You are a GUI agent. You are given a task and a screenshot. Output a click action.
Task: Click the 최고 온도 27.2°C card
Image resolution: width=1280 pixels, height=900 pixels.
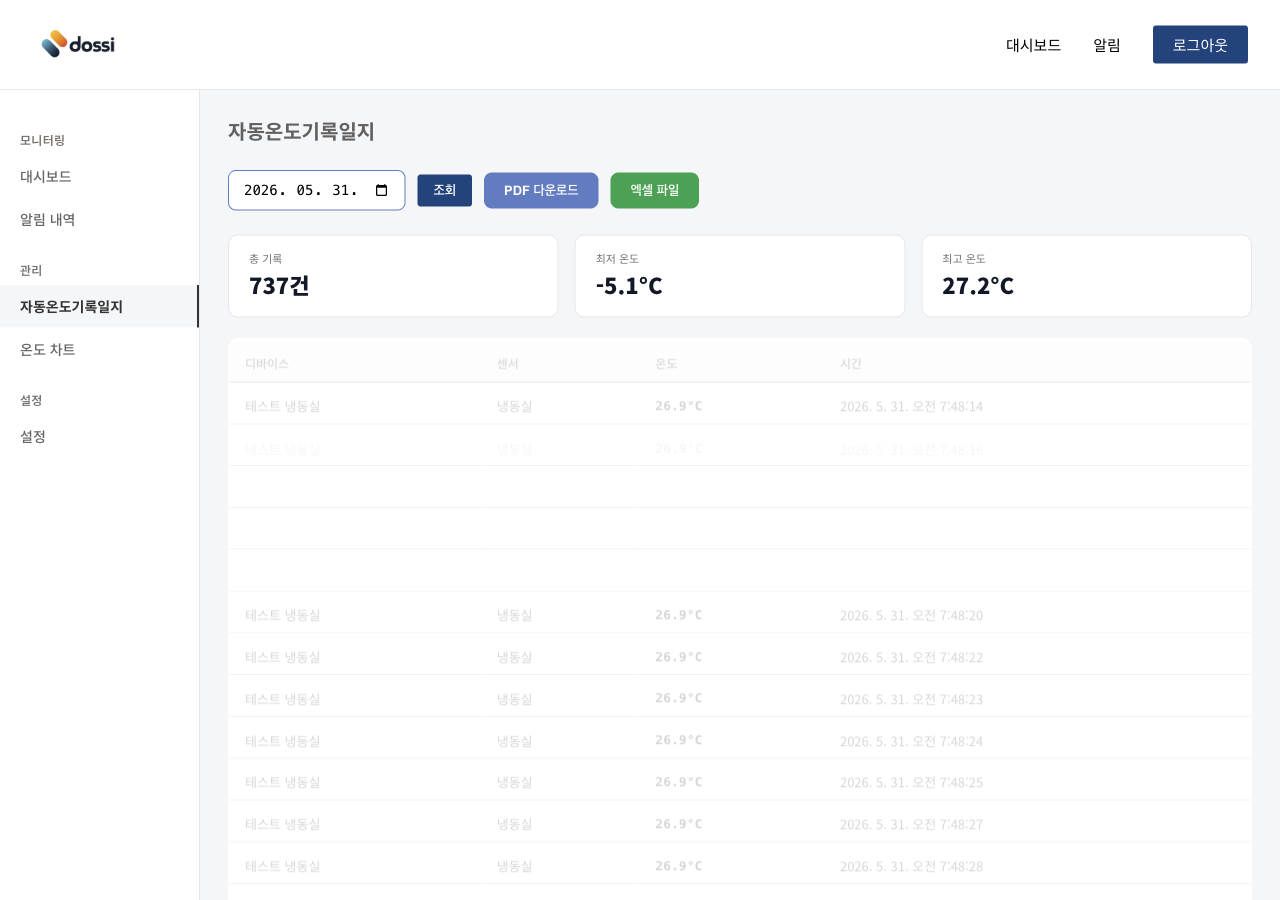(1086, 276)
